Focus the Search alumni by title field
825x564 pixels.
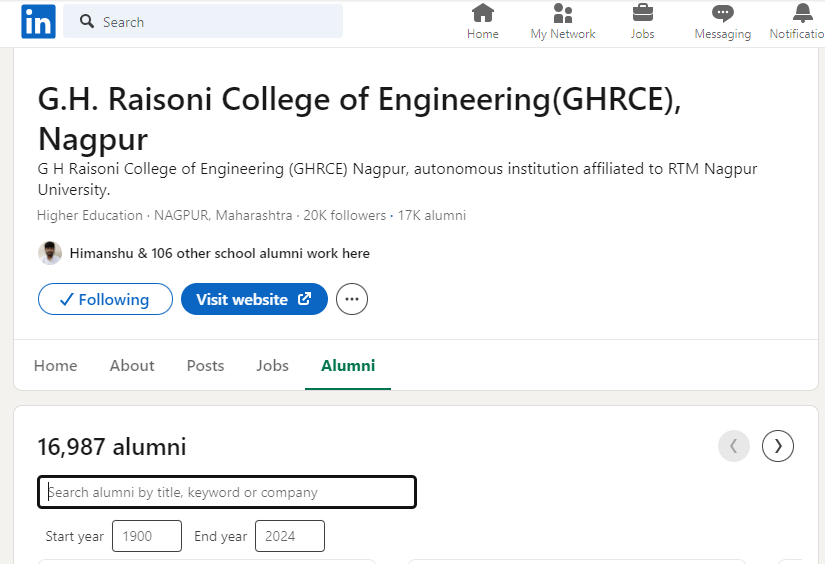tap(227, 492)
